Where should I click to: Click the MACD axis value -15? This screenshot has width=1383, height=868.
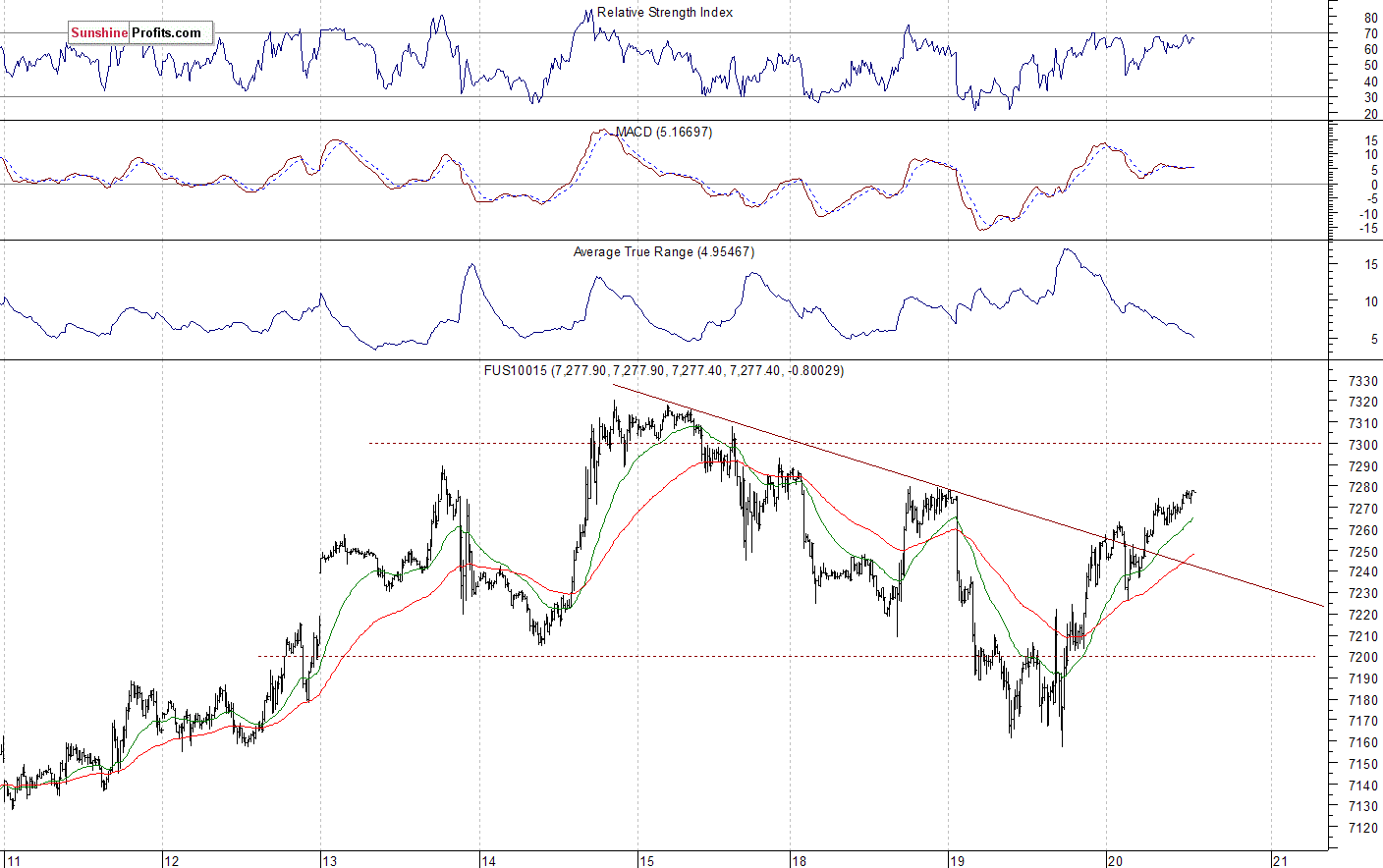click(x=1369, y=229)
